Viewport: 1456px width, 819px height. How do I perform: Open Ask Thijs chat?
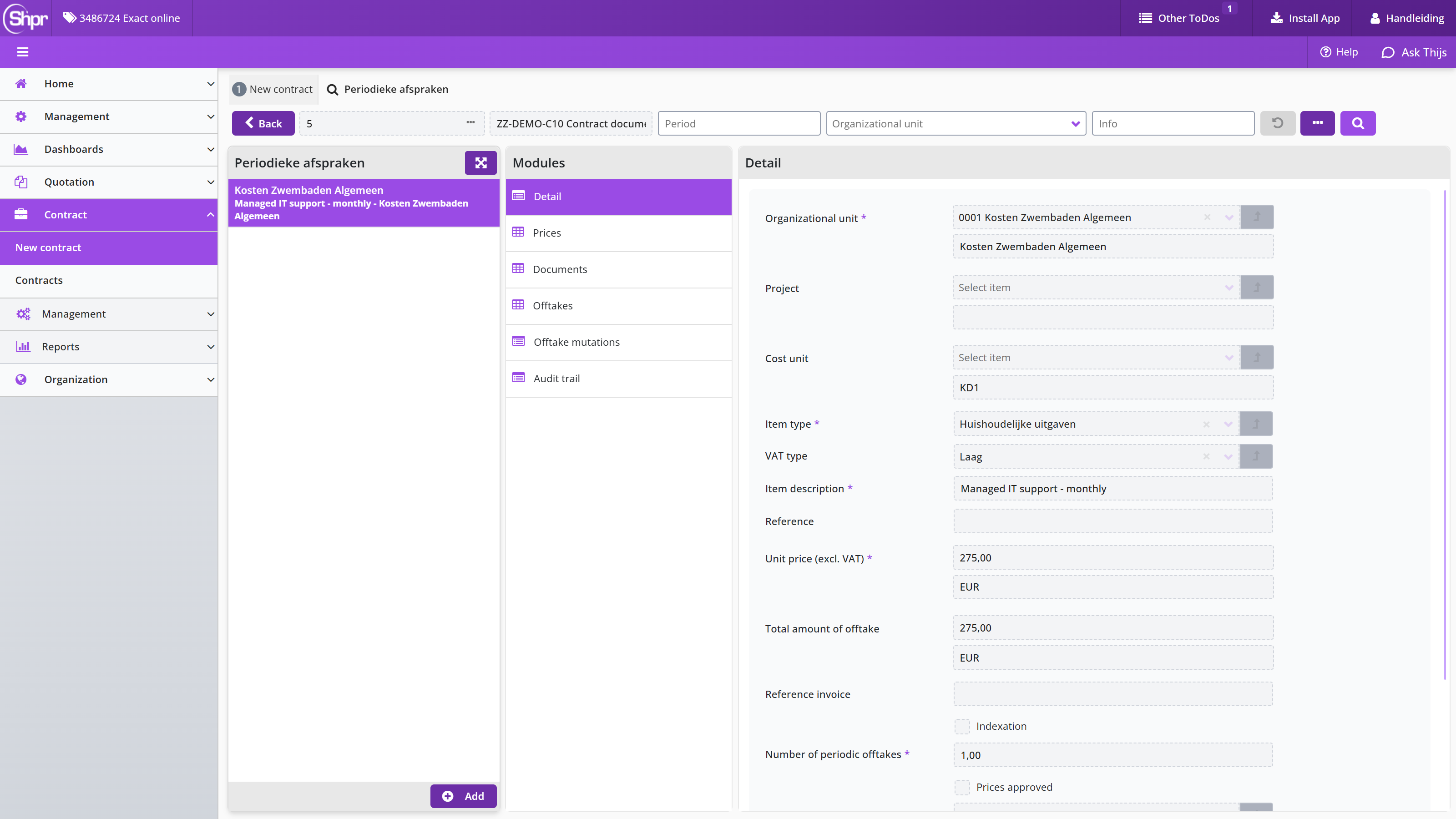pos(1414,52)
